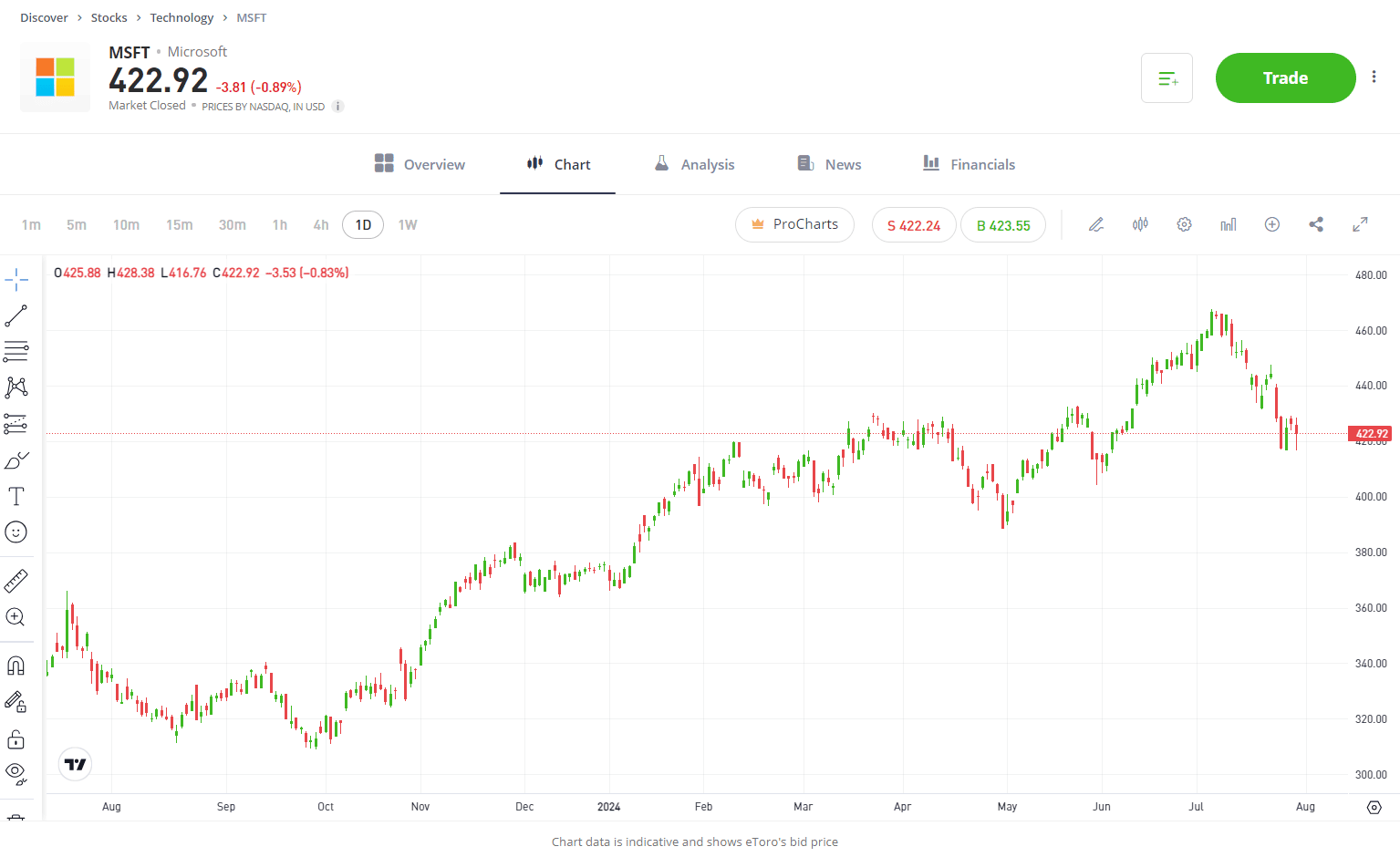Select the 1D timeframe

[x=363, y=224]
